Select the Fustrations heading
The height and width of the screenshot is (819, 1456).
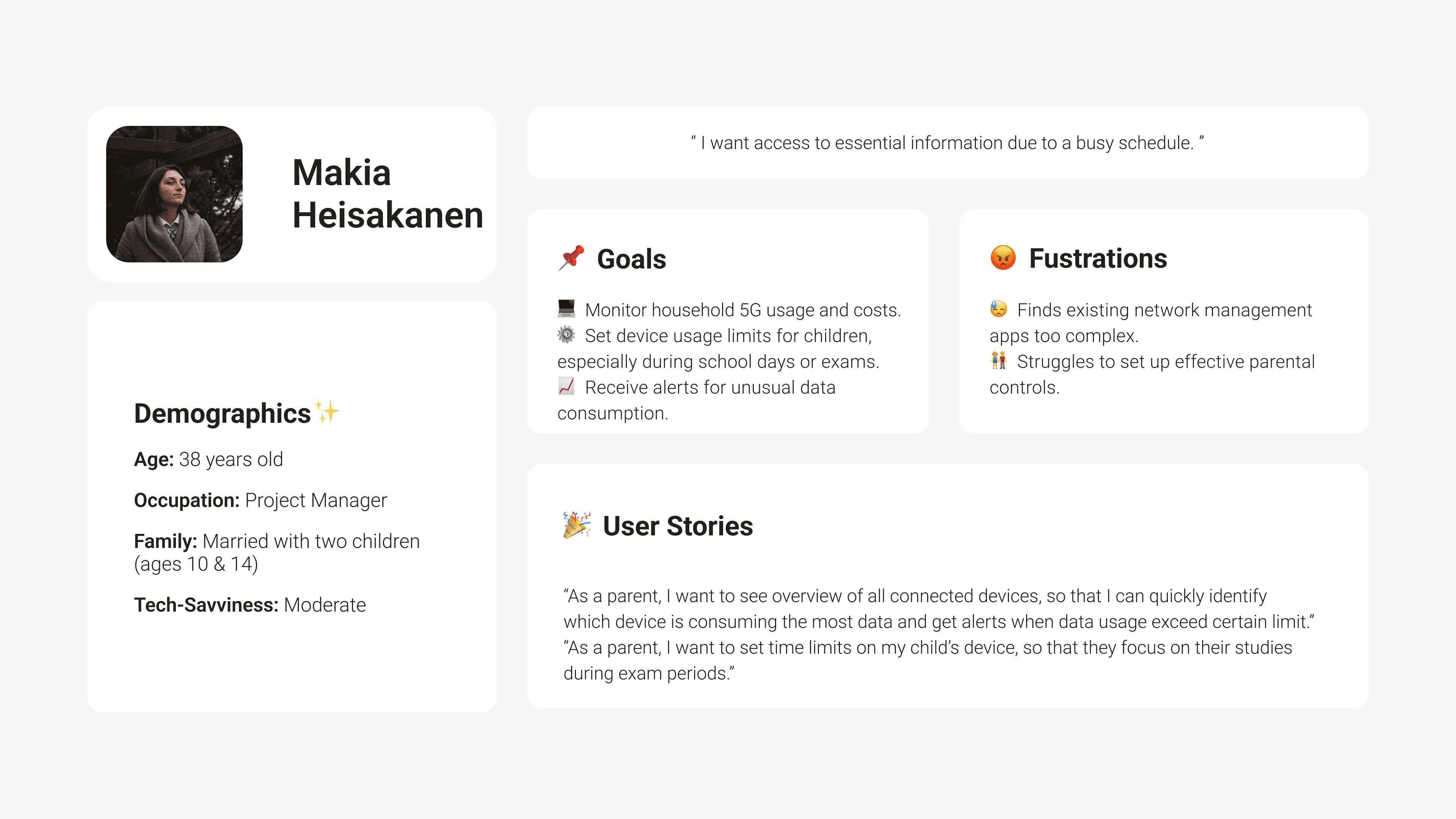(x=1098, y=258)
